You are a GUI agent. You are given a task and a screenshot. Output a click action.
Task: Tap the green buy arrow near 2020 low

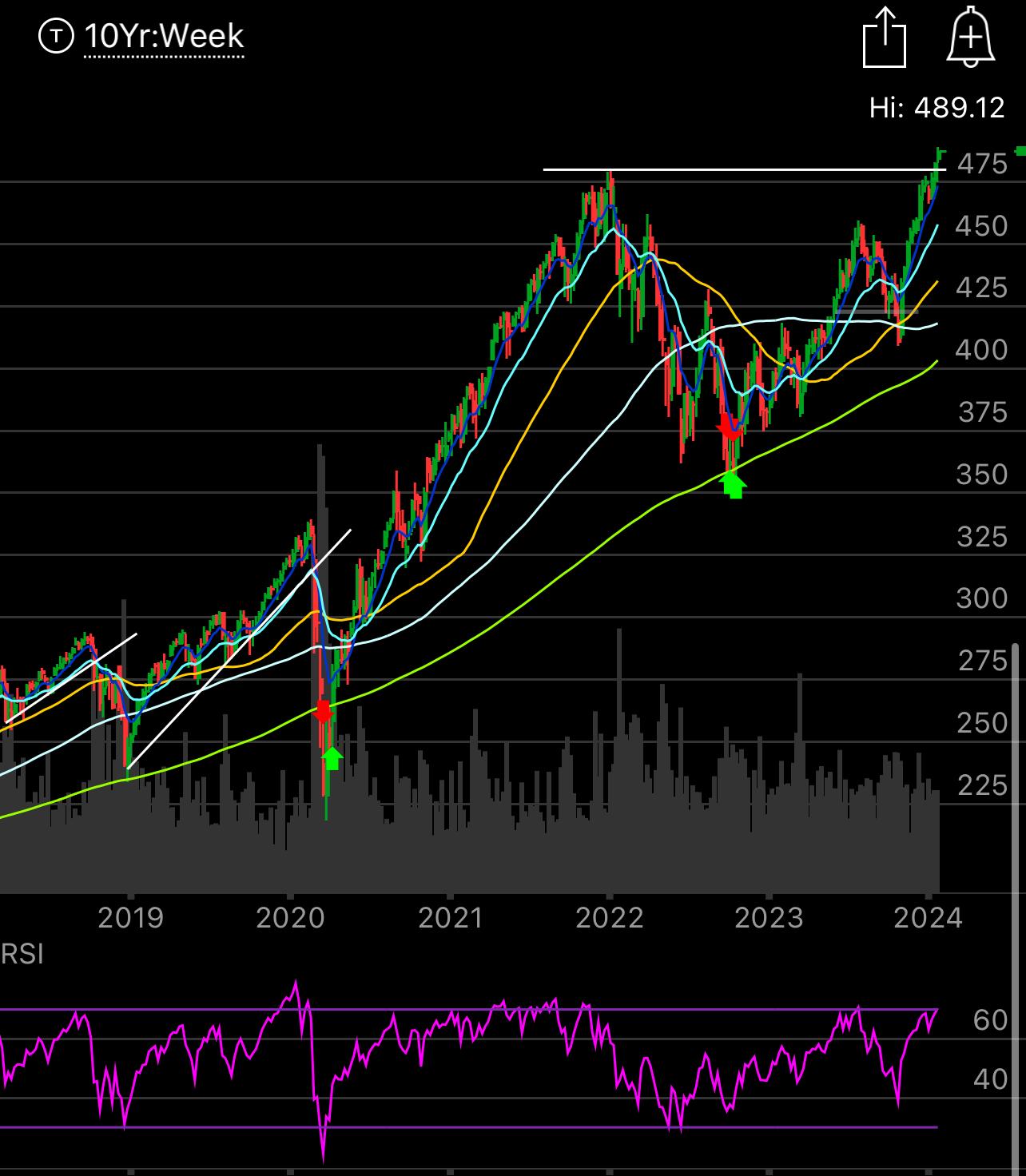point(332,758)
